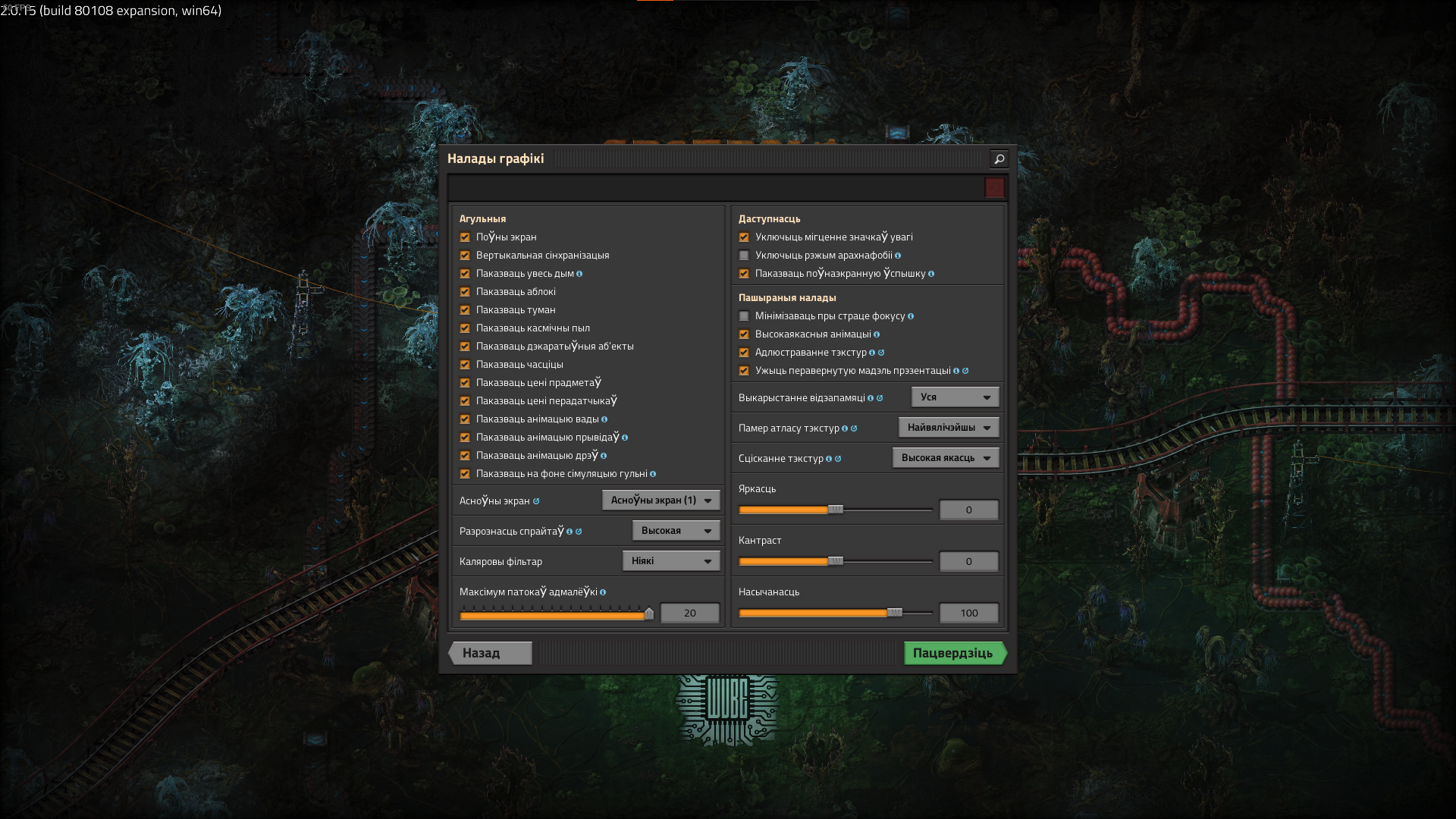Click info icon beside Максімум патокаў адмалёўкі
This screenshot has width=1456, height=819.
point(603,592)
